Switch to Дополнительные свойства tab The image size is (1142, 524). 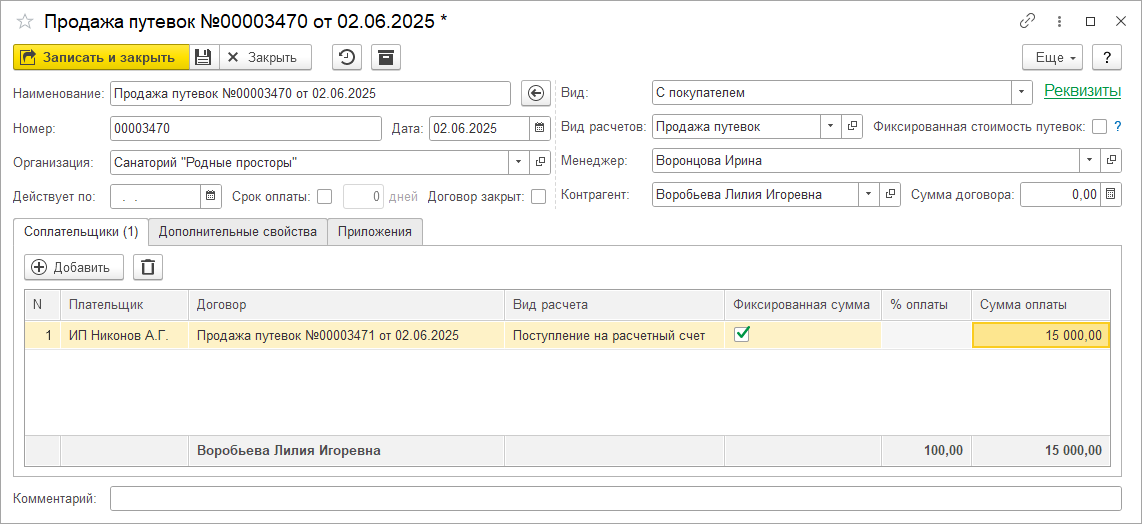pos(237,232)
